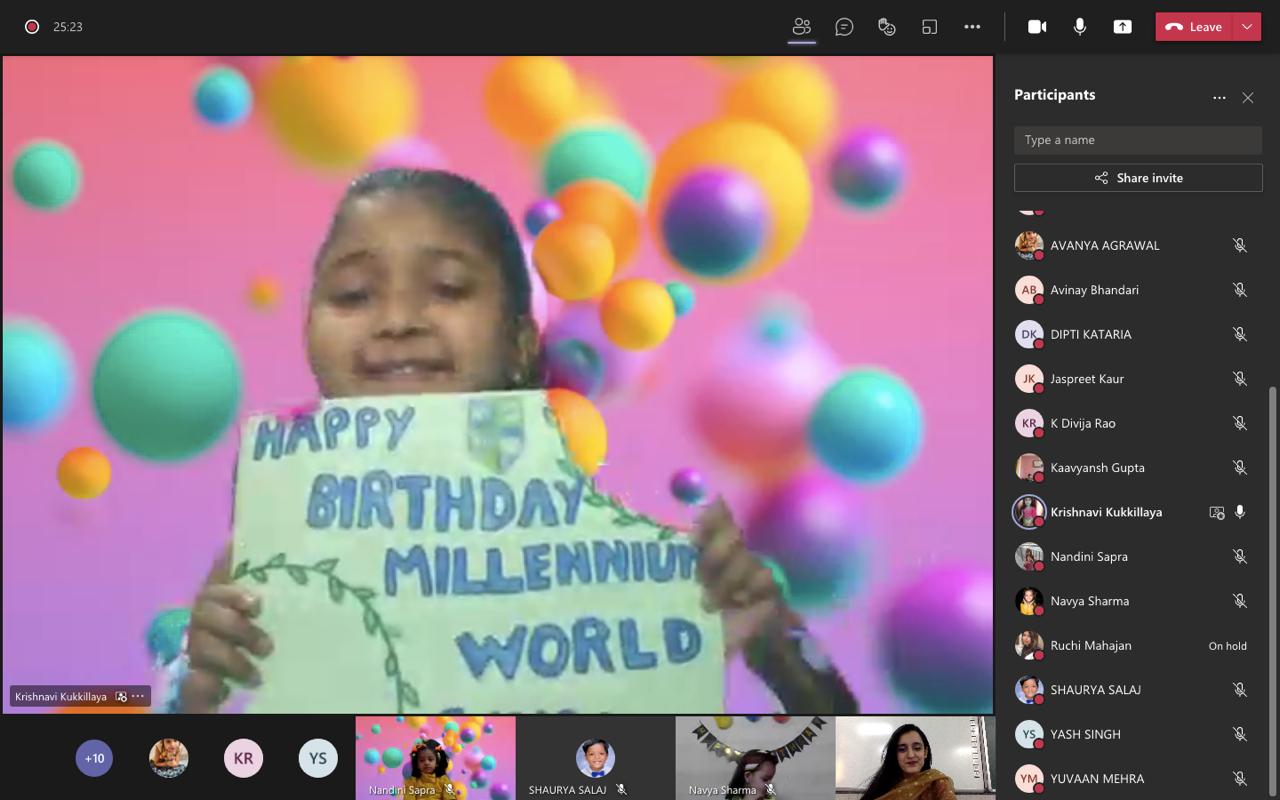Click the KR avatar in bottom strip
Viewport: 1280px width, 800px height.
pos(243,758)
